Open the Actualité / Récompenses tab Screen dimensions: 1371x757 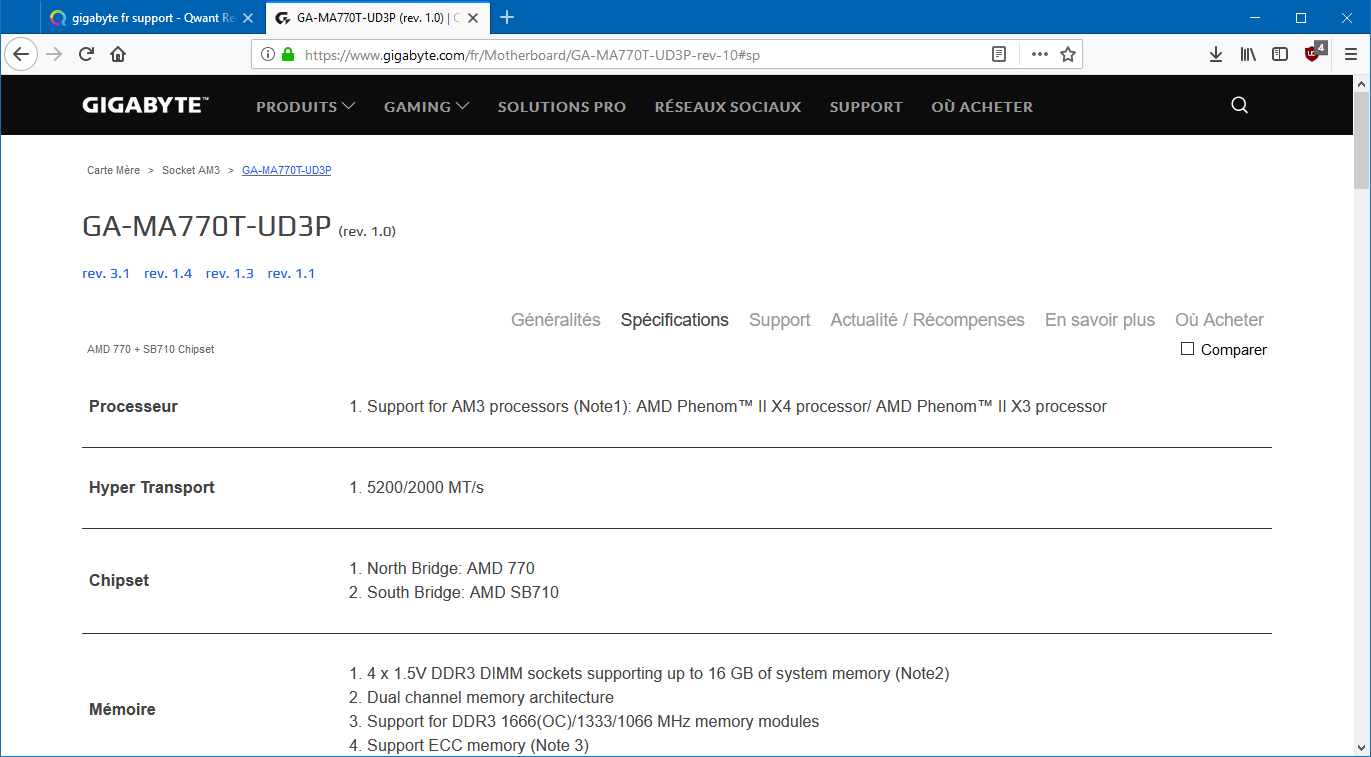928,320
